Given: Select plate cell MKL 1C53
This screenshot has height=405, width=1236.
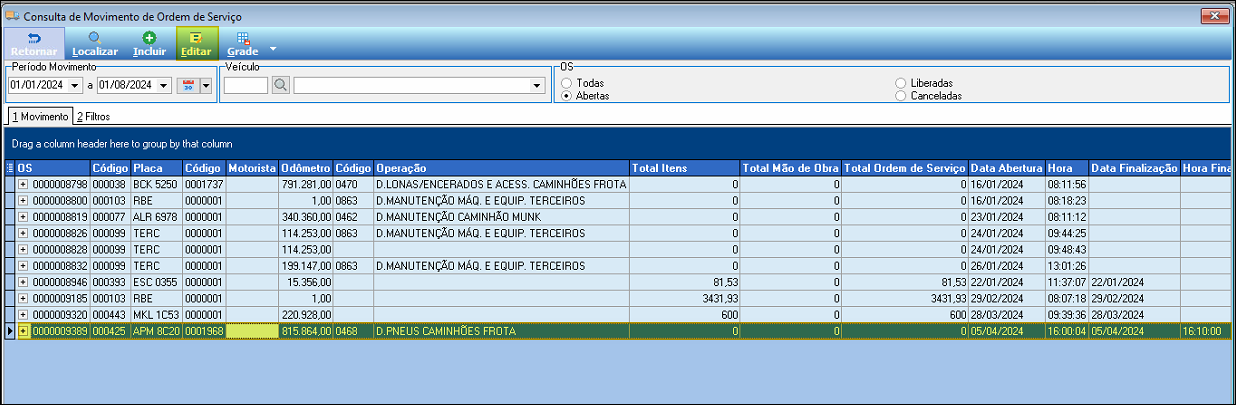Looking at the screenshot, I should tap(155, 314).
